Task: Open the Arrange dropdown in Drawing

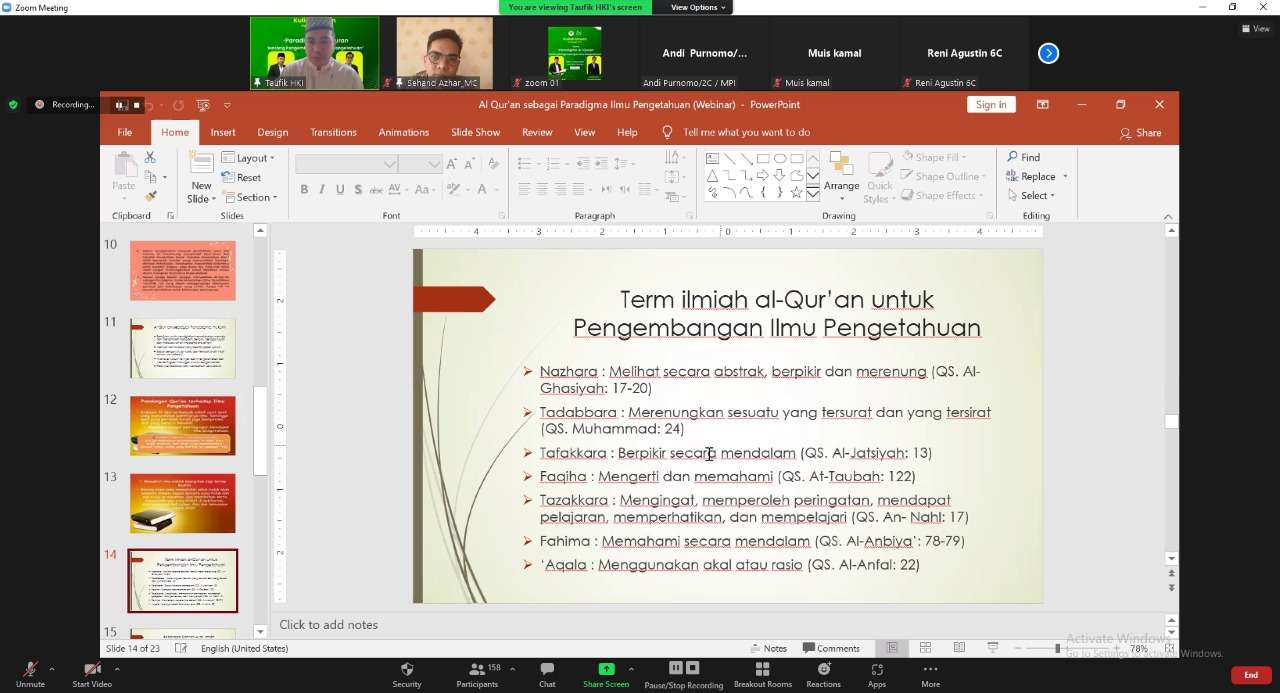Action: coord(841,177)
